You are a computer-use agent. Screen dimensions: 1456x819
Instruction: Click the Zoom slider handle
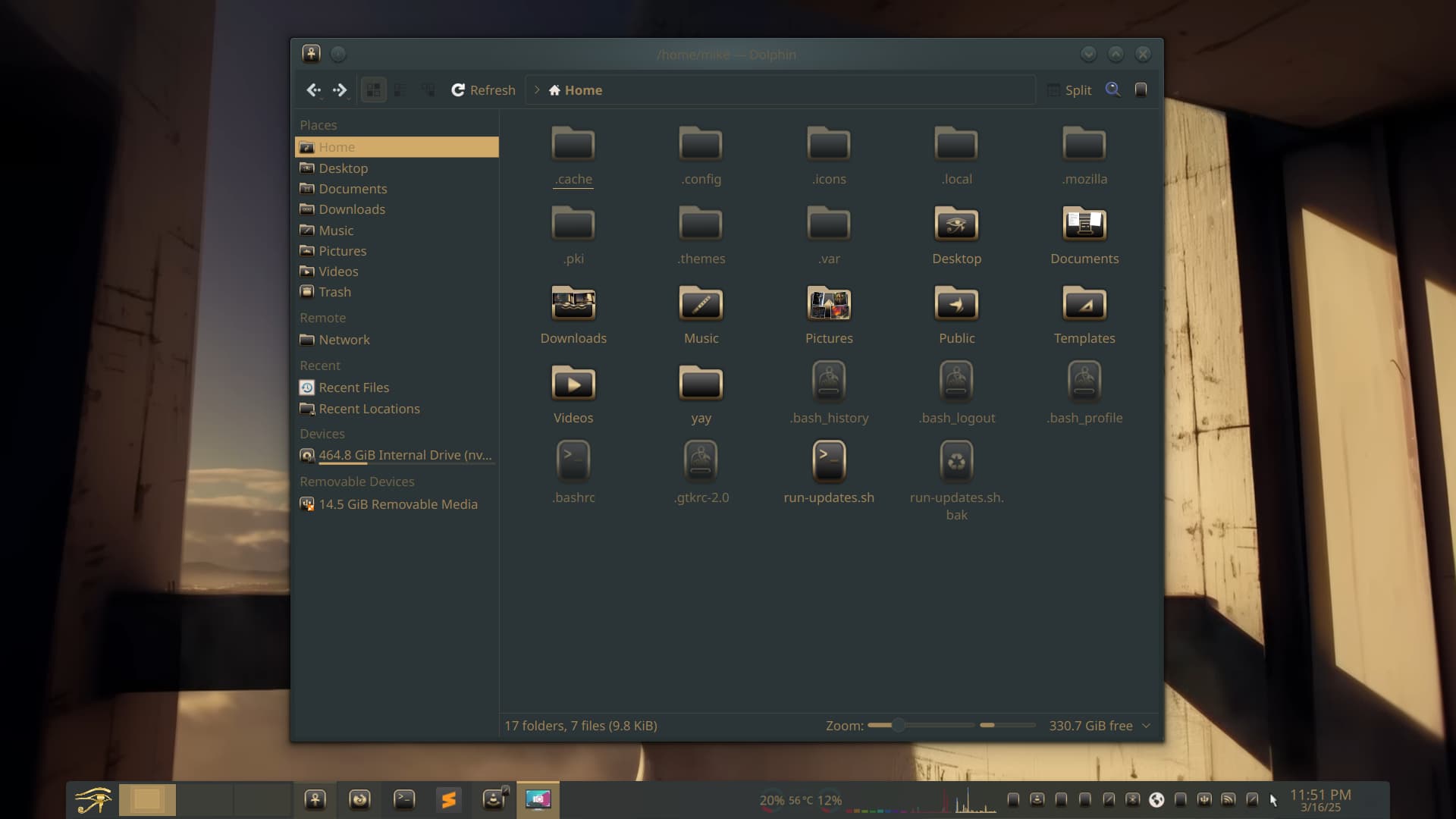(x=898, y=726)
